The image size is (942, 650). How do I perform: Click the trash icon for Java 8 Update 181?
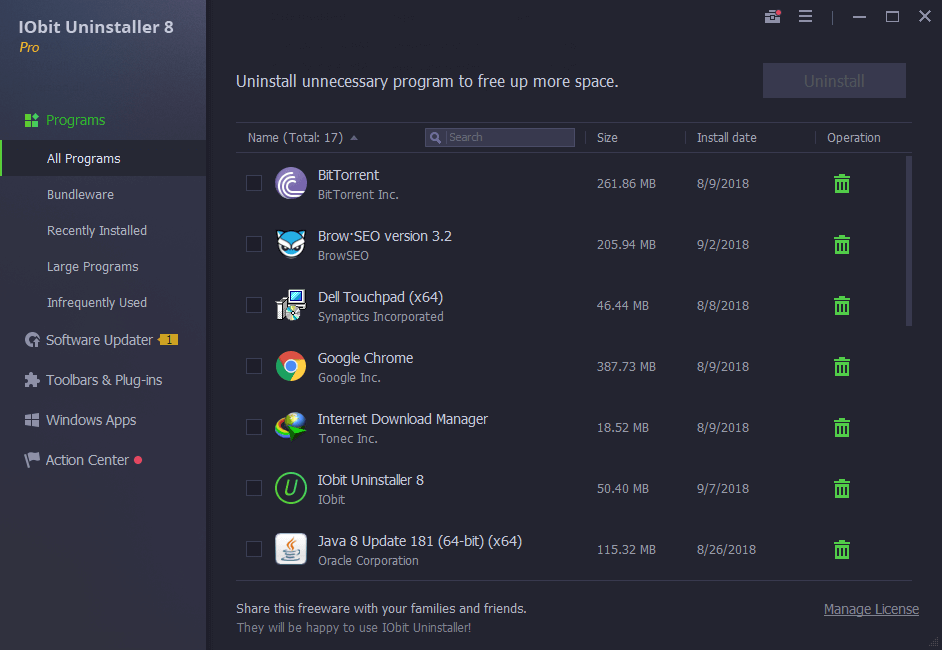point(842,550)
